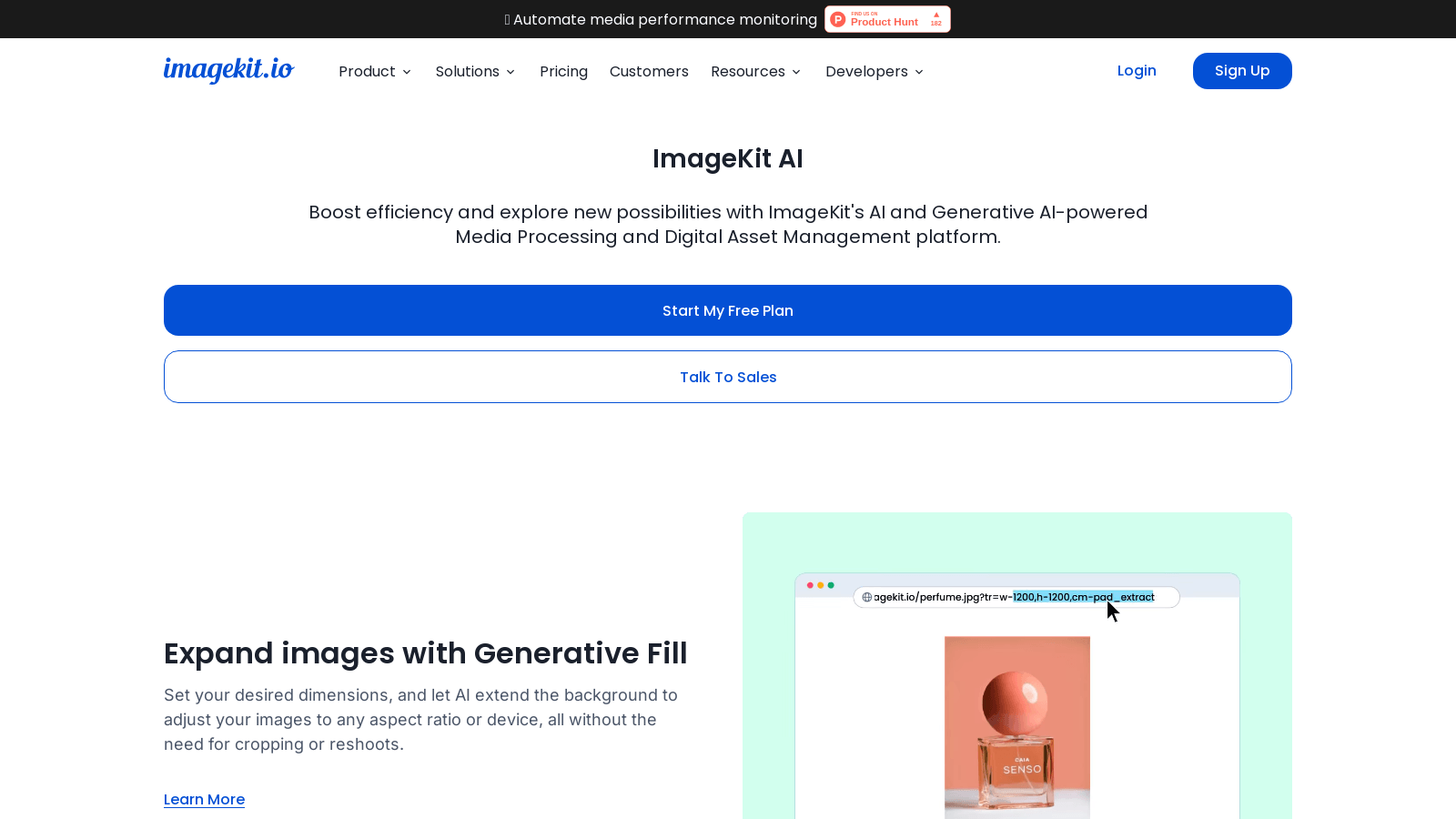The width and height of the screenshot is (1456, 819).
Task: Click the imagekit.io logo
Action: click(228, 70)
